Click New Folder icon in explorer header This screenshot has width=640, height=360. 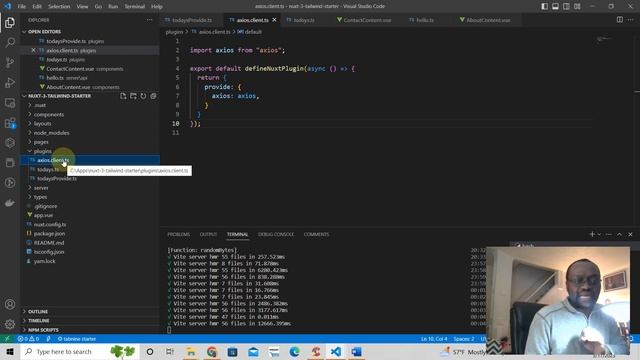(x=133, y=96)
